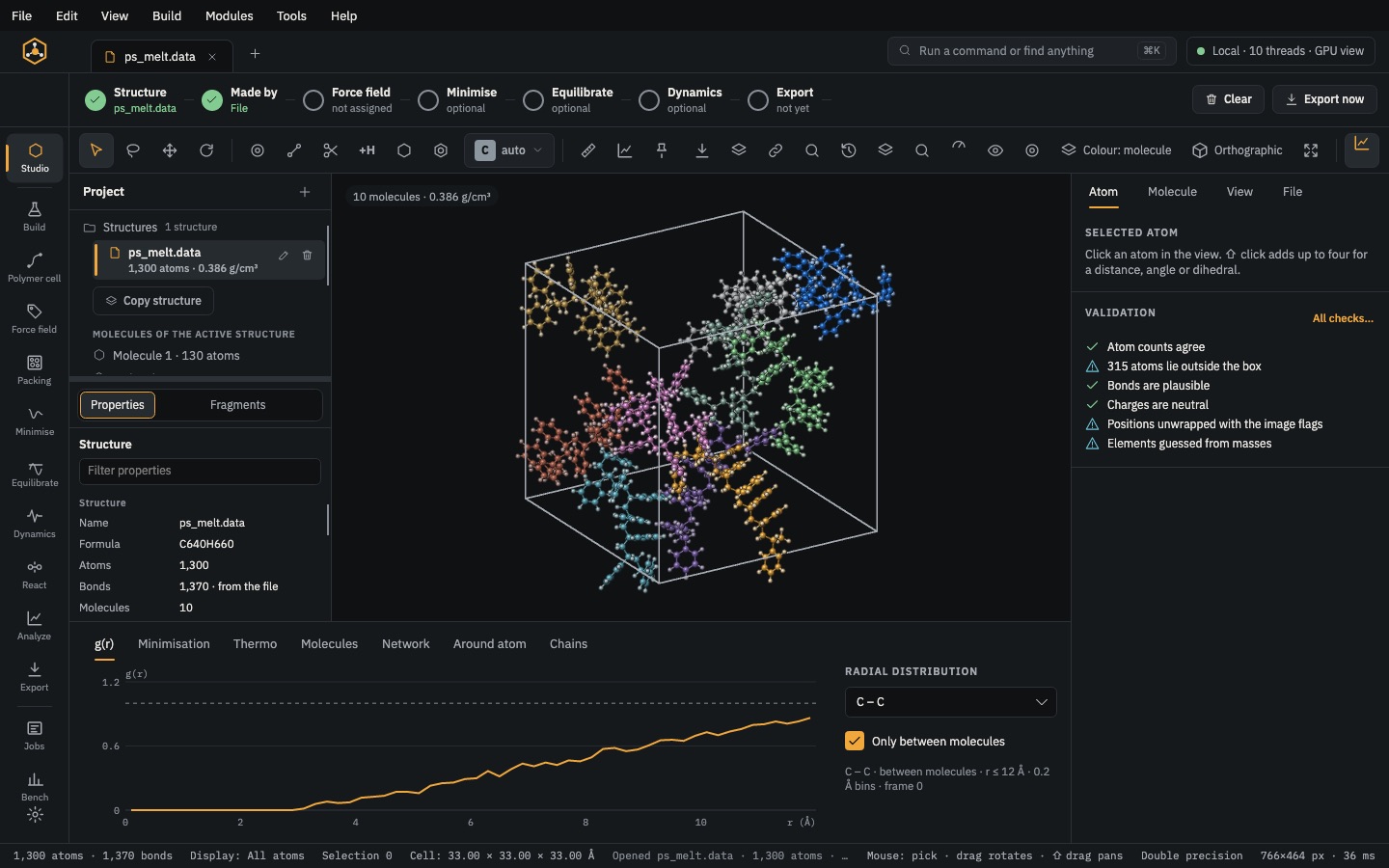Open the Studio workspace in sidebar
Viewport: 1389px width, 868px height.
(35, 157)
